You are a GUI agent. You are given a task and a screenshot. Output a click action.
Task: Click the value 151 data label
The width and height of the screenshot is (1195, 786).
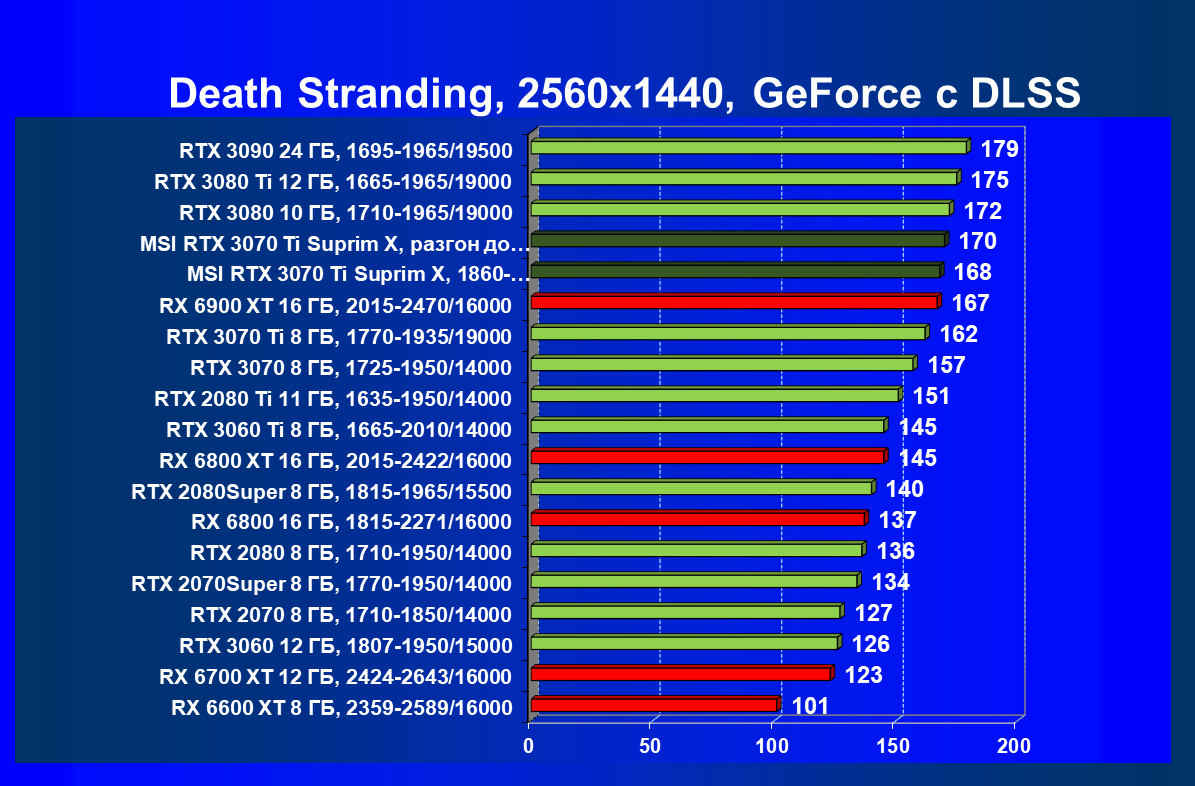click(x=931, y=396)
